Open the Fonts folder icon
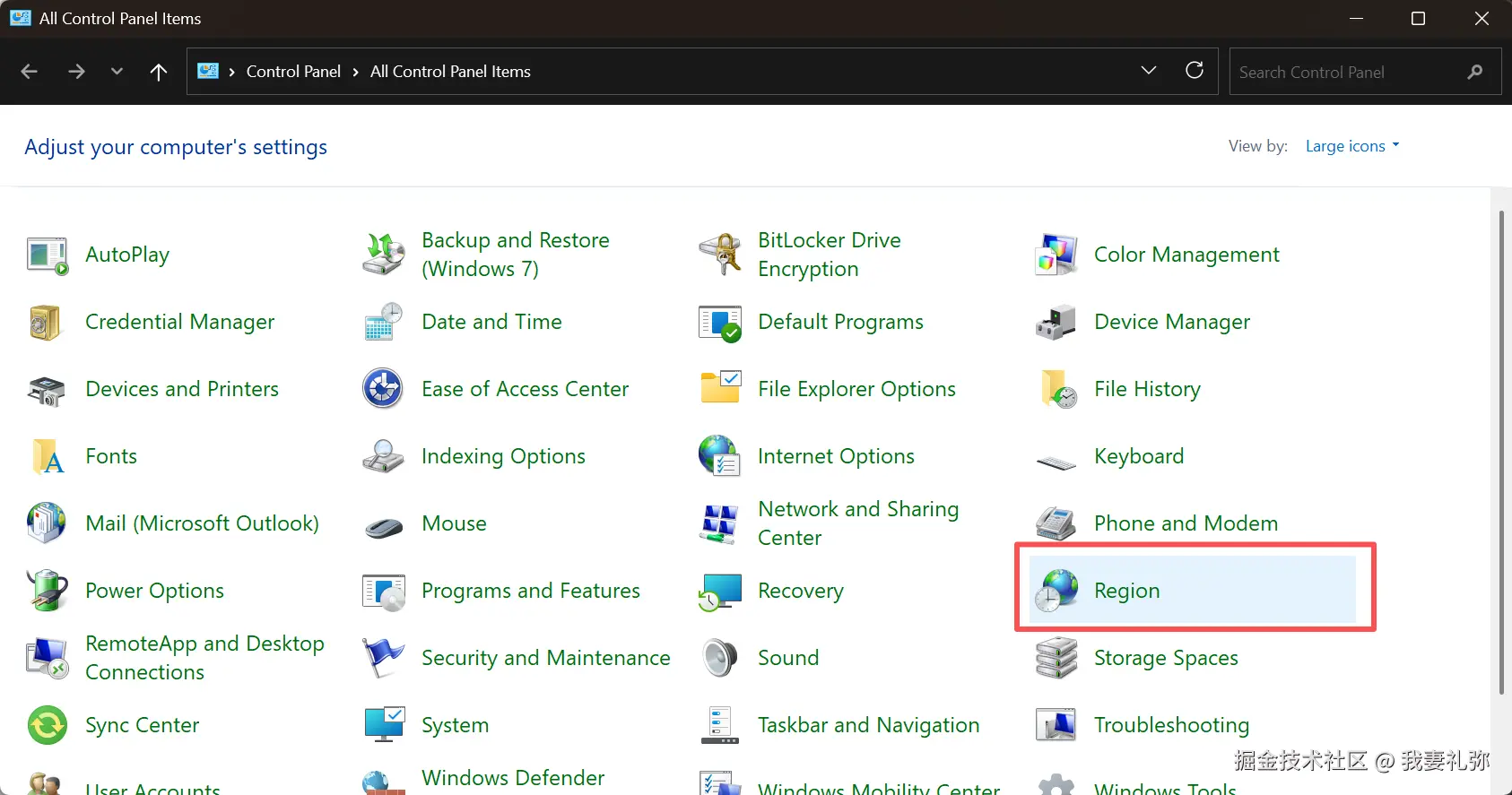The image size is (1512, 795). [x=48, y=456]
